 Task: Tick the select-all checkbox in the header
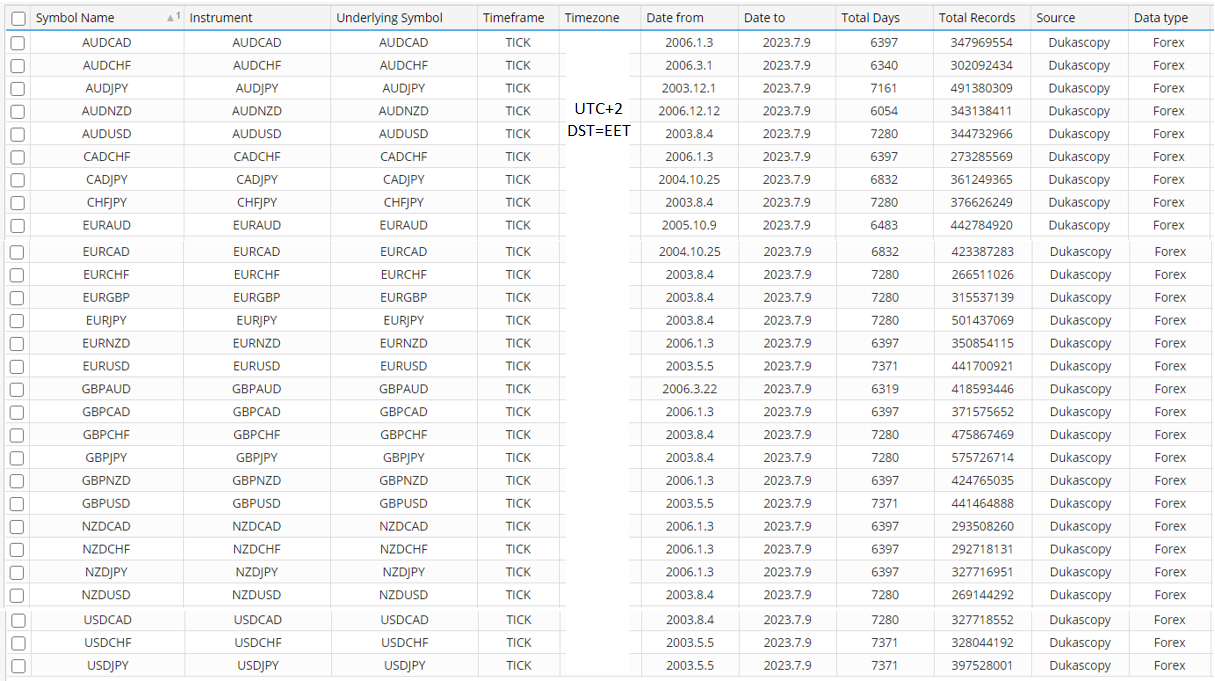(18, 18)
